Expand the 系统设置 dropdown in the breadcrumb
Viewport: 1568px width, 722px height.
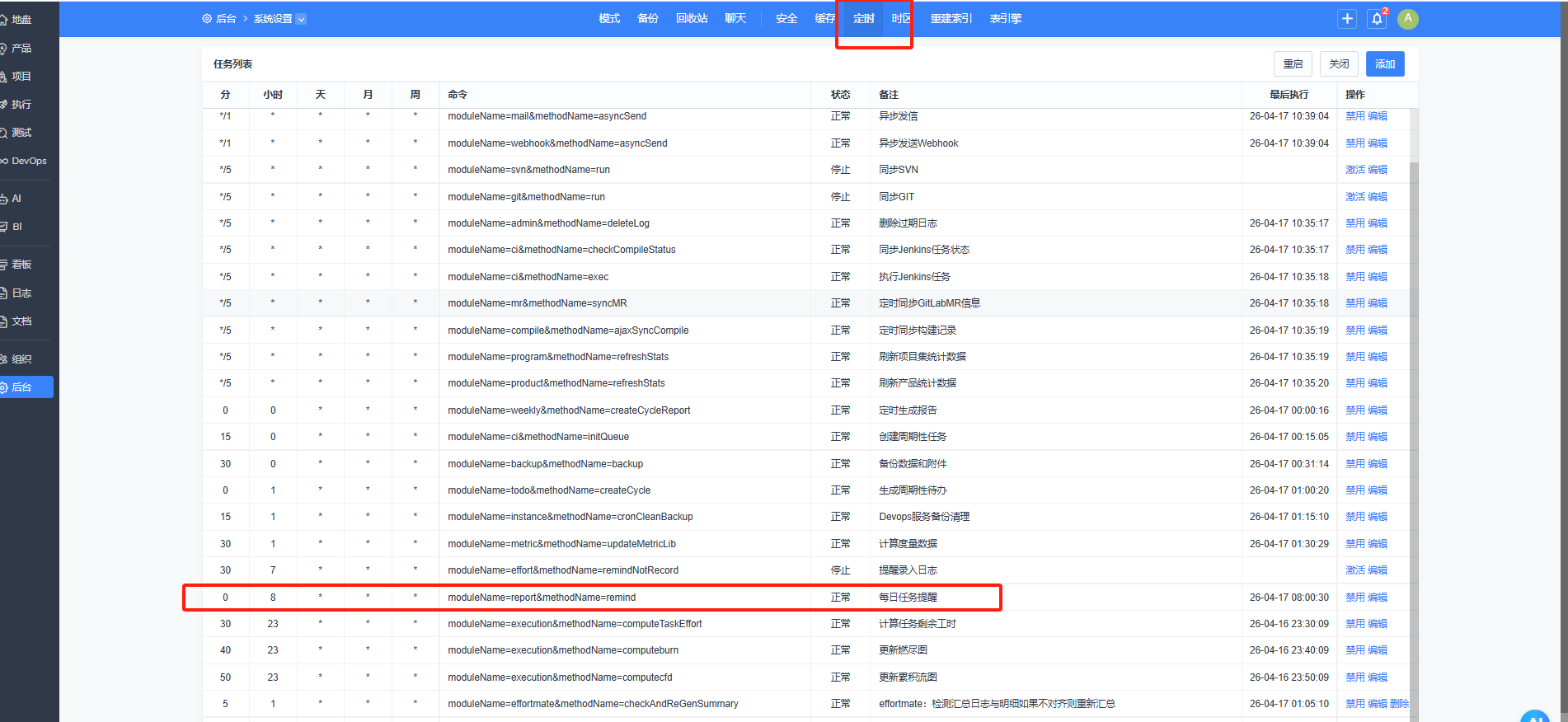[x=301, y=19]
